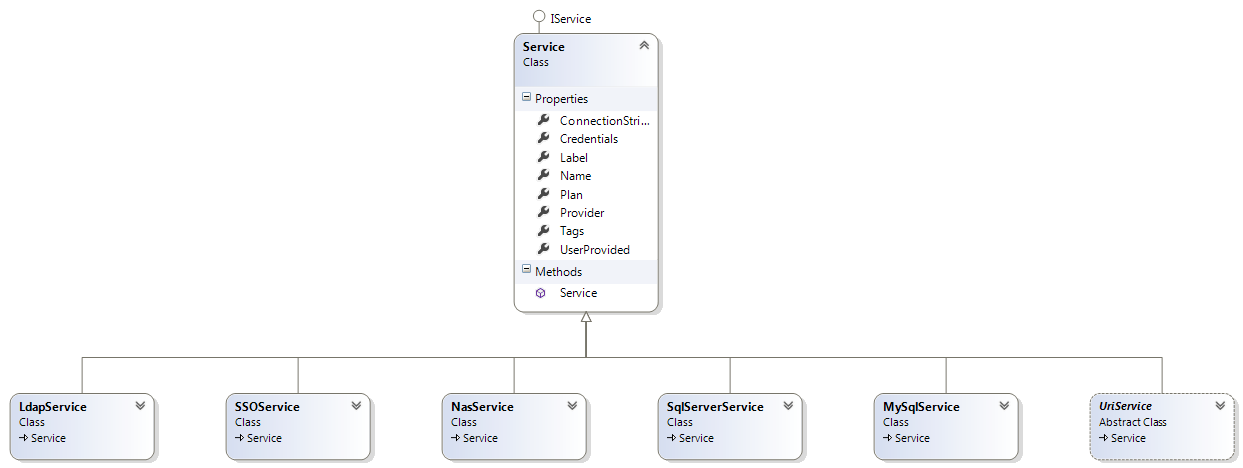Select the Provider property
This screenshot has width=1243, height=468.
tap(582, 213)
